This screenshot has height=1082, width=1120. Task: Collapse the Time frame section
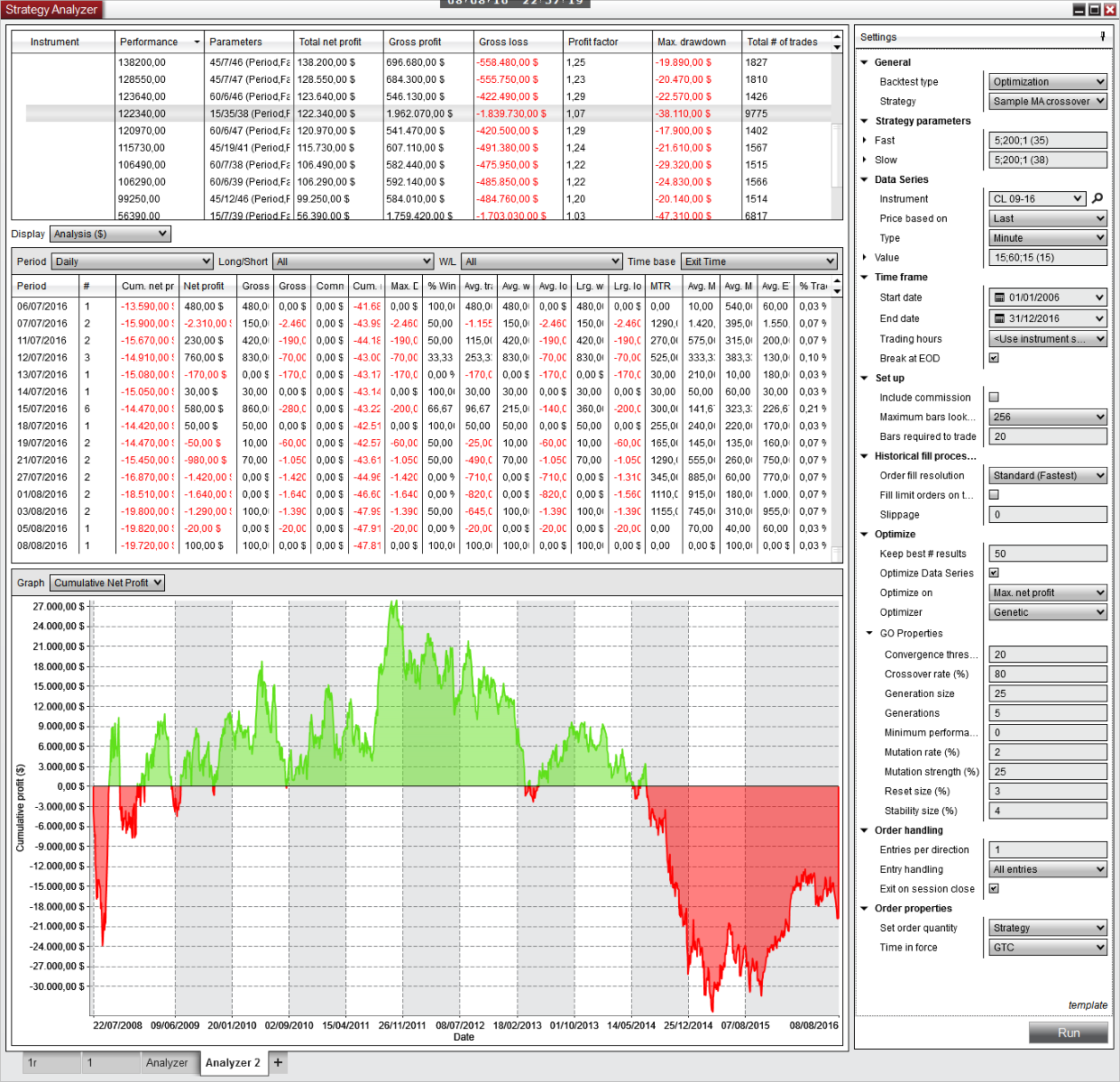[865, 277]
